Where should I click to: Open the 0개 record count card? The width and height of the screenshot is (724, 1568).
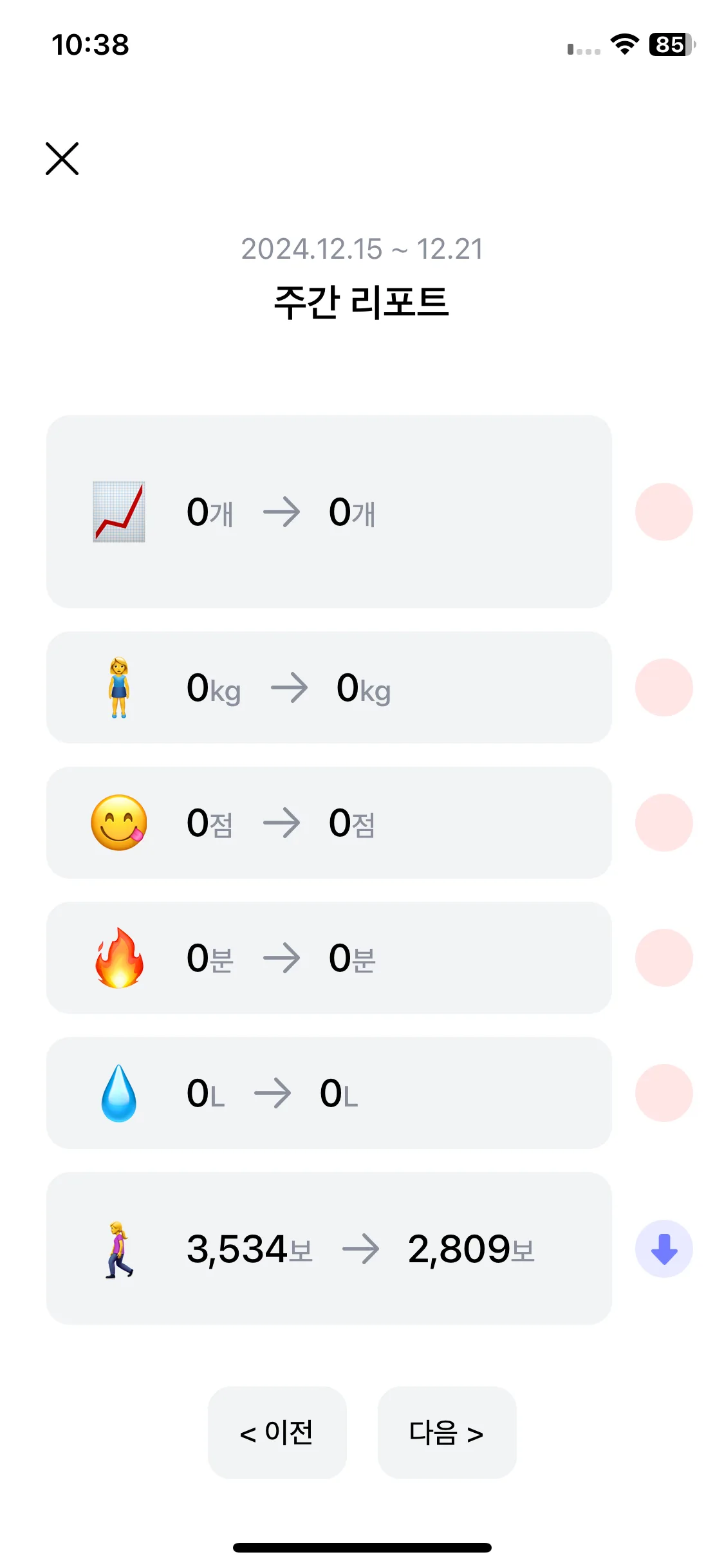(x=329, y=512)
